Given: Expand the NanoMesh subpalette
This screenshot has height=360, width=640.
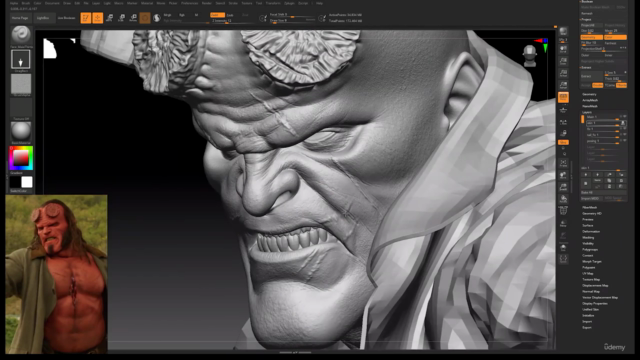Looking at the screenshot, I should [590, 106].
